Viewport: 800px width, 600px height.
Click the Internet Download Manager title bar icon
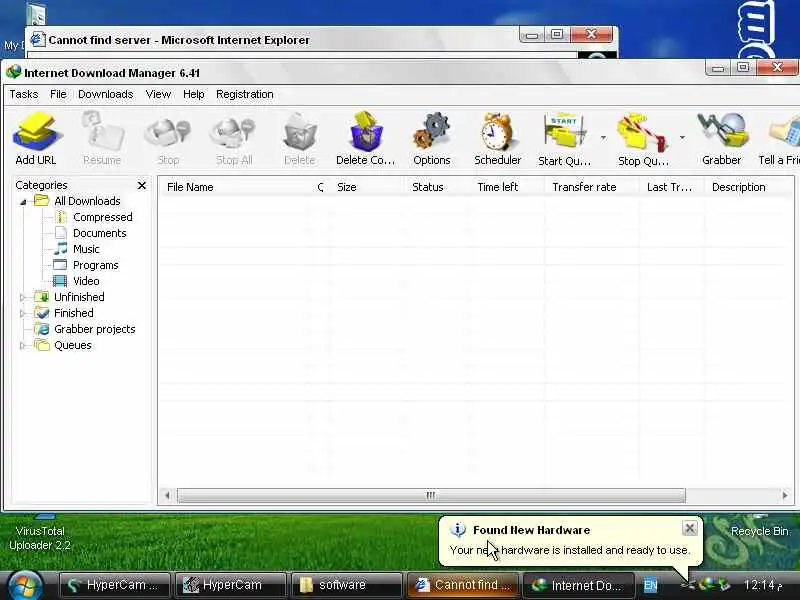13,72
